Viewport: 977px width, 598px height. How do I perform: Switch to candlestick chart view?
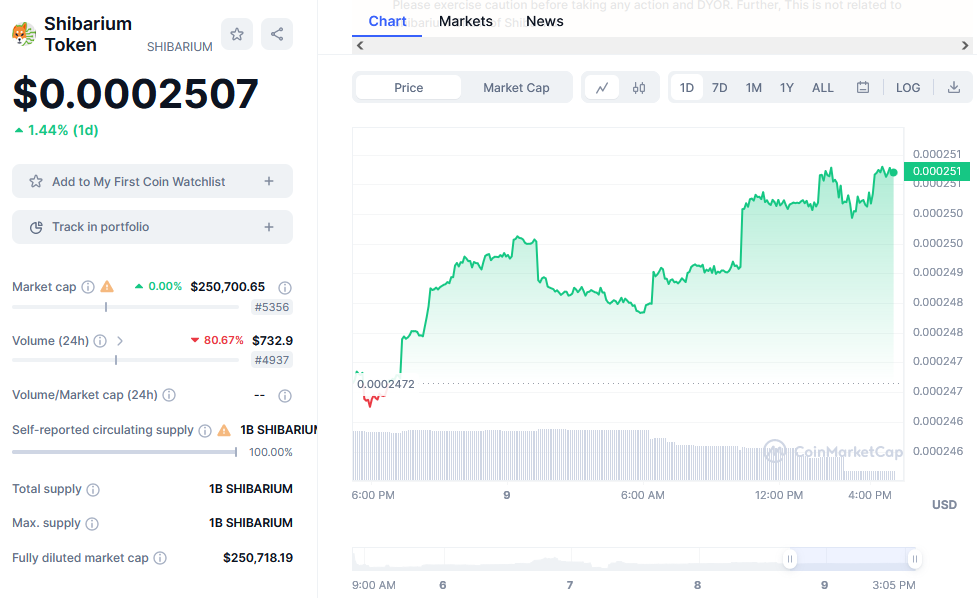coord(639,88)
